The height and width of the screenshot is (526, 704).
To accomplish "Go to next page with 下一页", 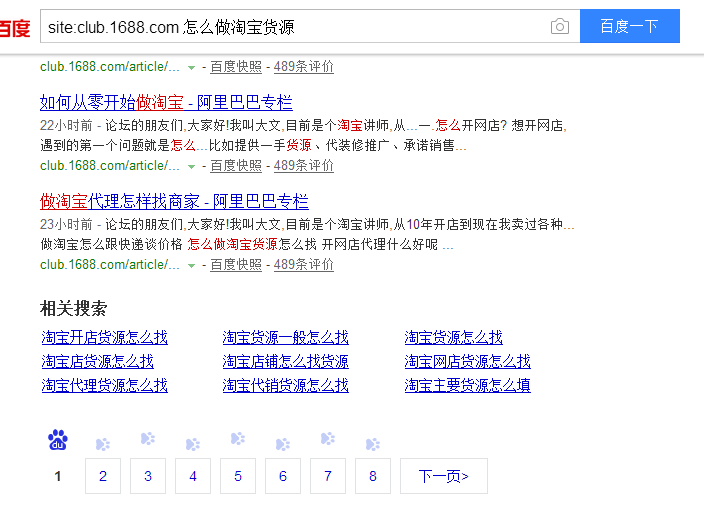I will coord(443,476).
